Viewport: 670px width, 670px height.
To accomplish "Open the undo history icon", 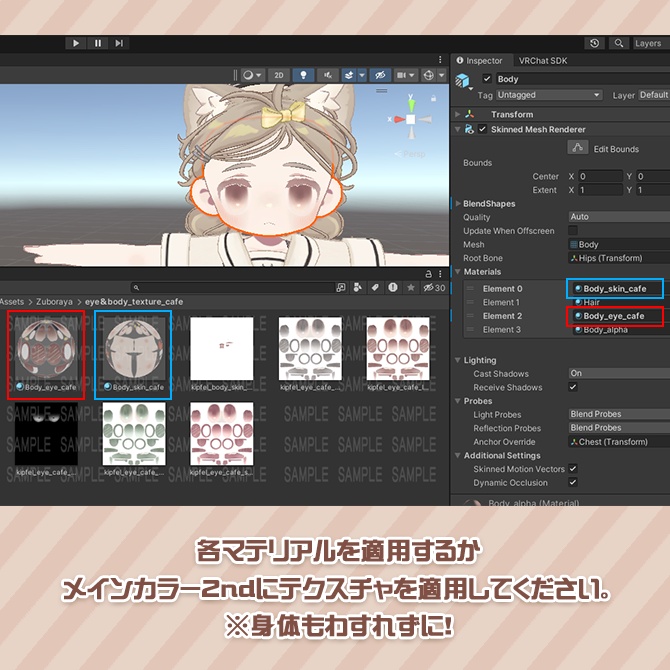I will tap(594, 43).
